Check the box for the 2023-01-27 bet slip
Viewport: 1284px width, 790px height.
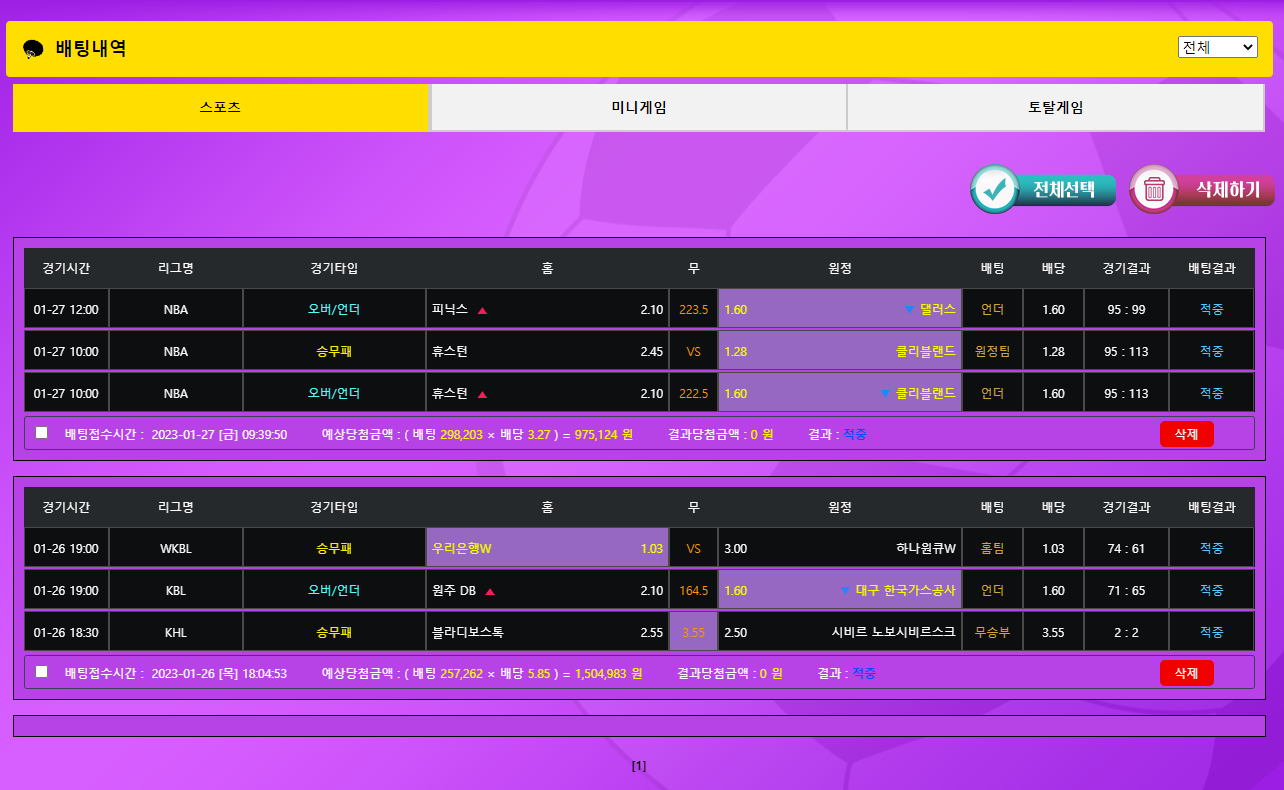coord(41,433)
